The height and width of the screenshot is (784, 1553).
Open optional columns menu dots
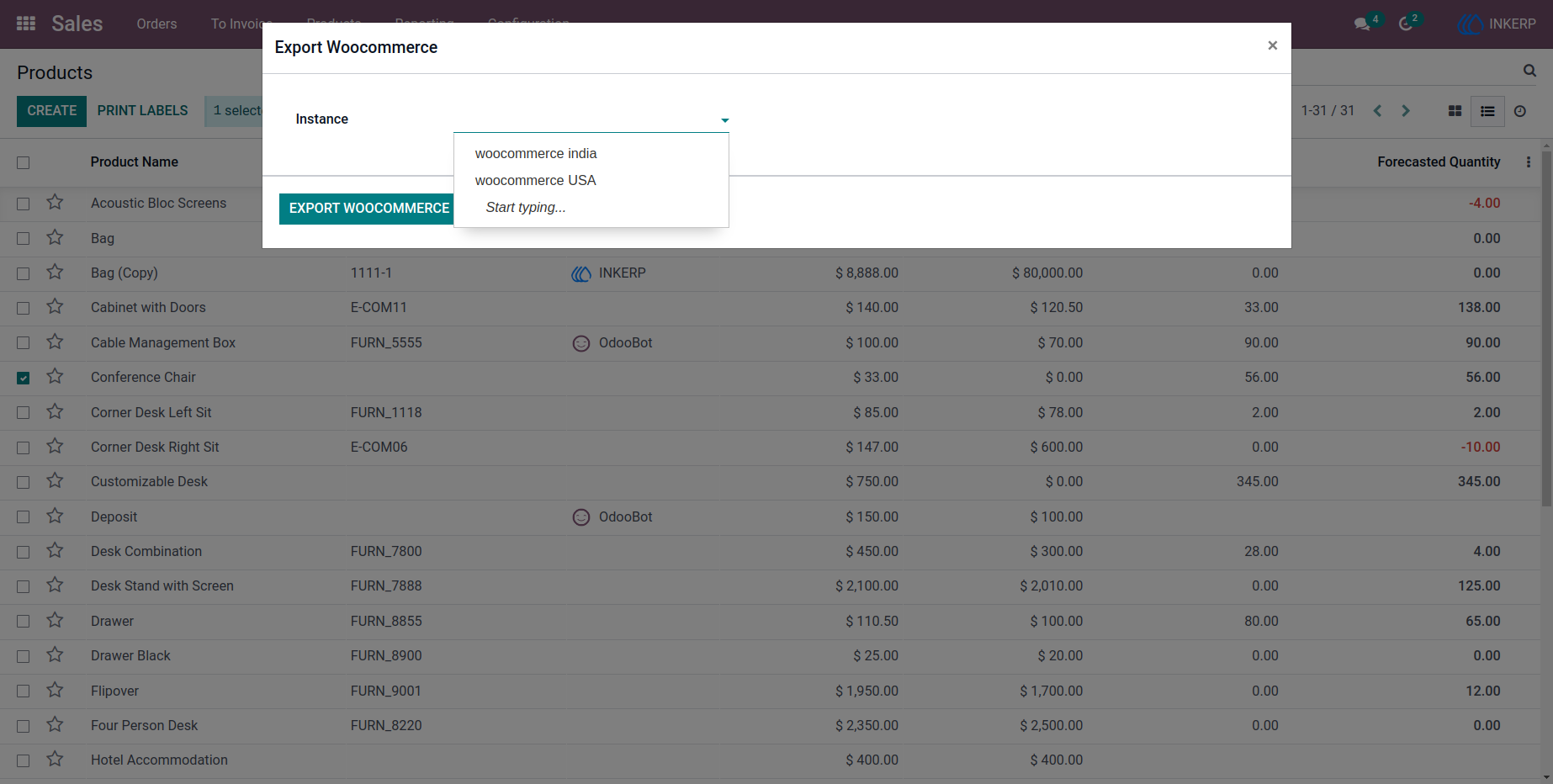[1529, 162]
